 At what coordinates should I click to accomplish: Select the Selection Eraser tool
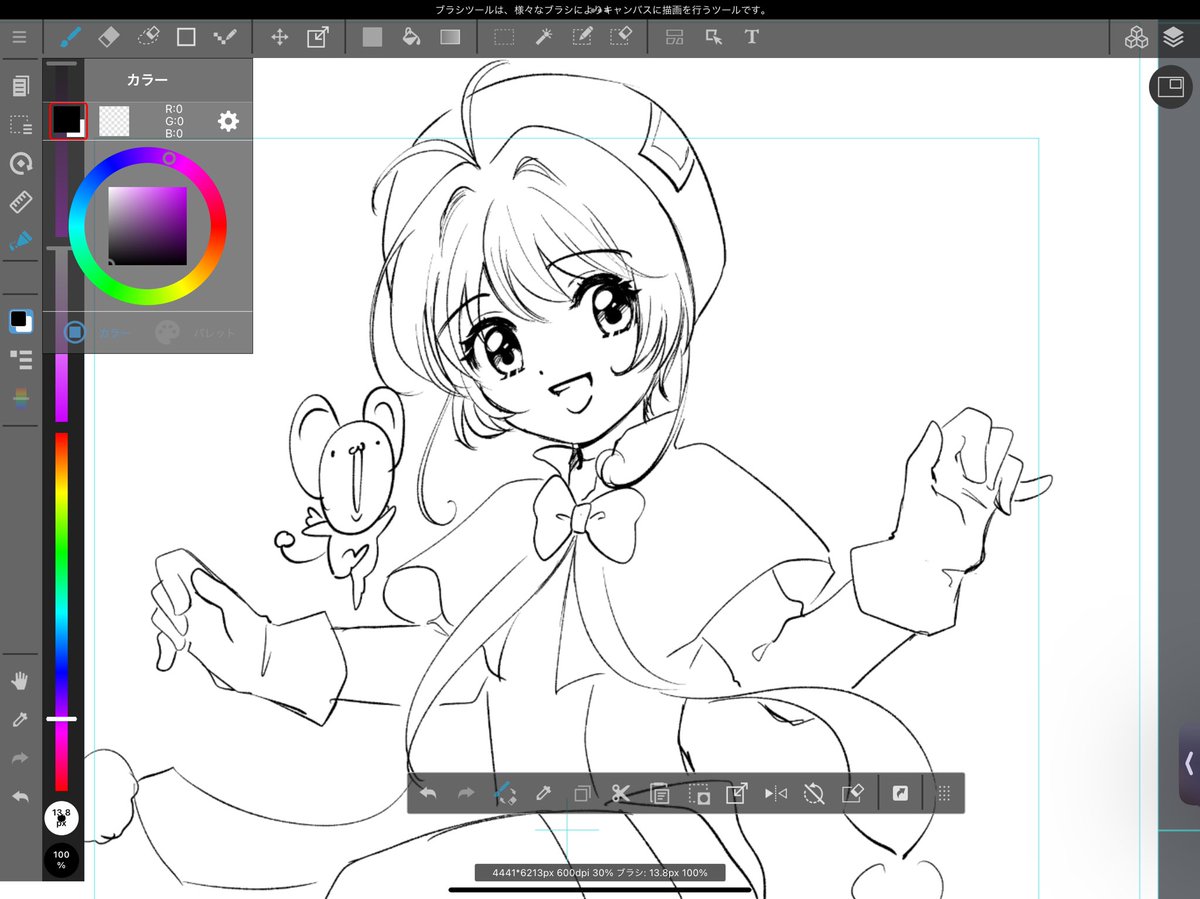tap(620, 37)
